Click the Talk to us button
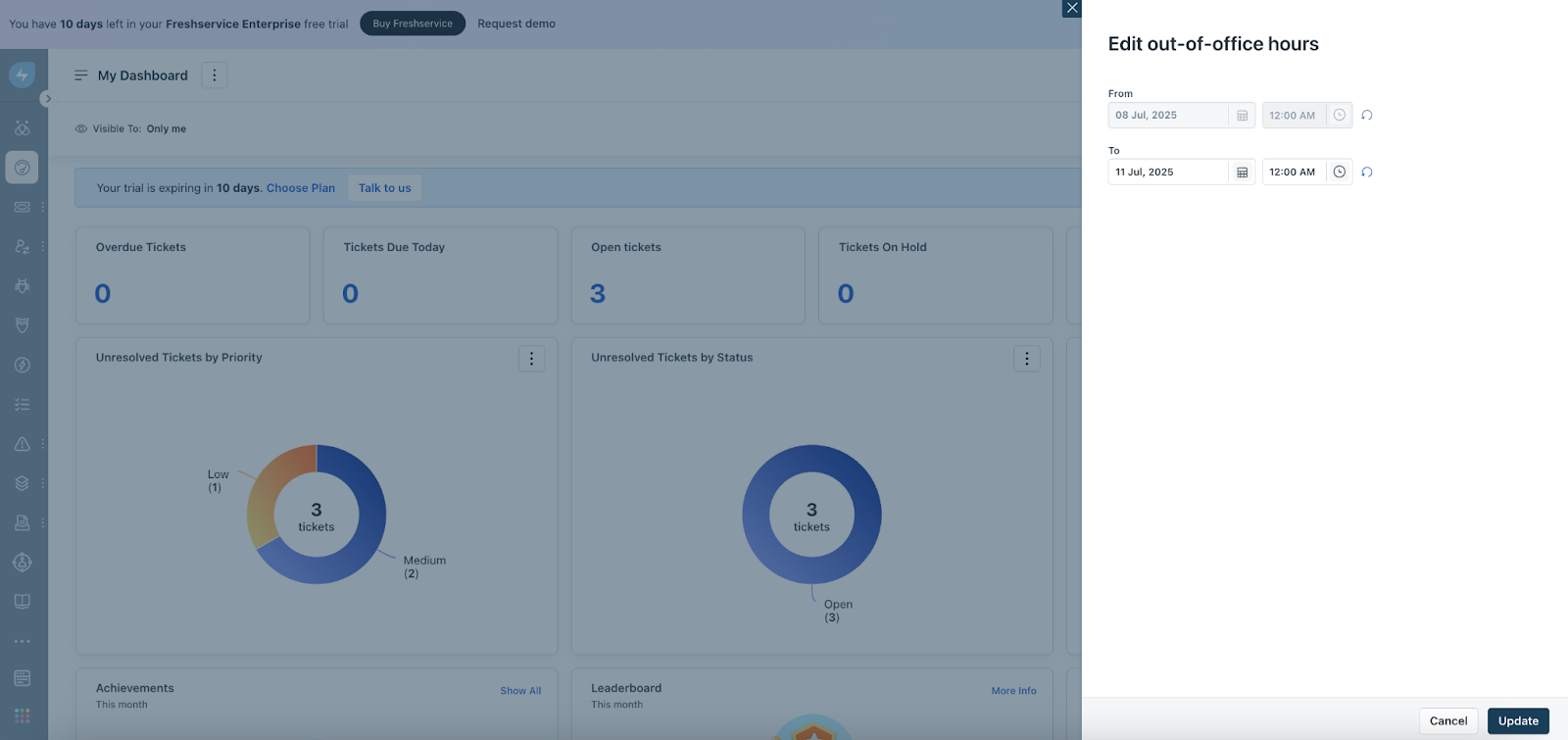The width and height of the screenshot is (1568, 740). 384,188
